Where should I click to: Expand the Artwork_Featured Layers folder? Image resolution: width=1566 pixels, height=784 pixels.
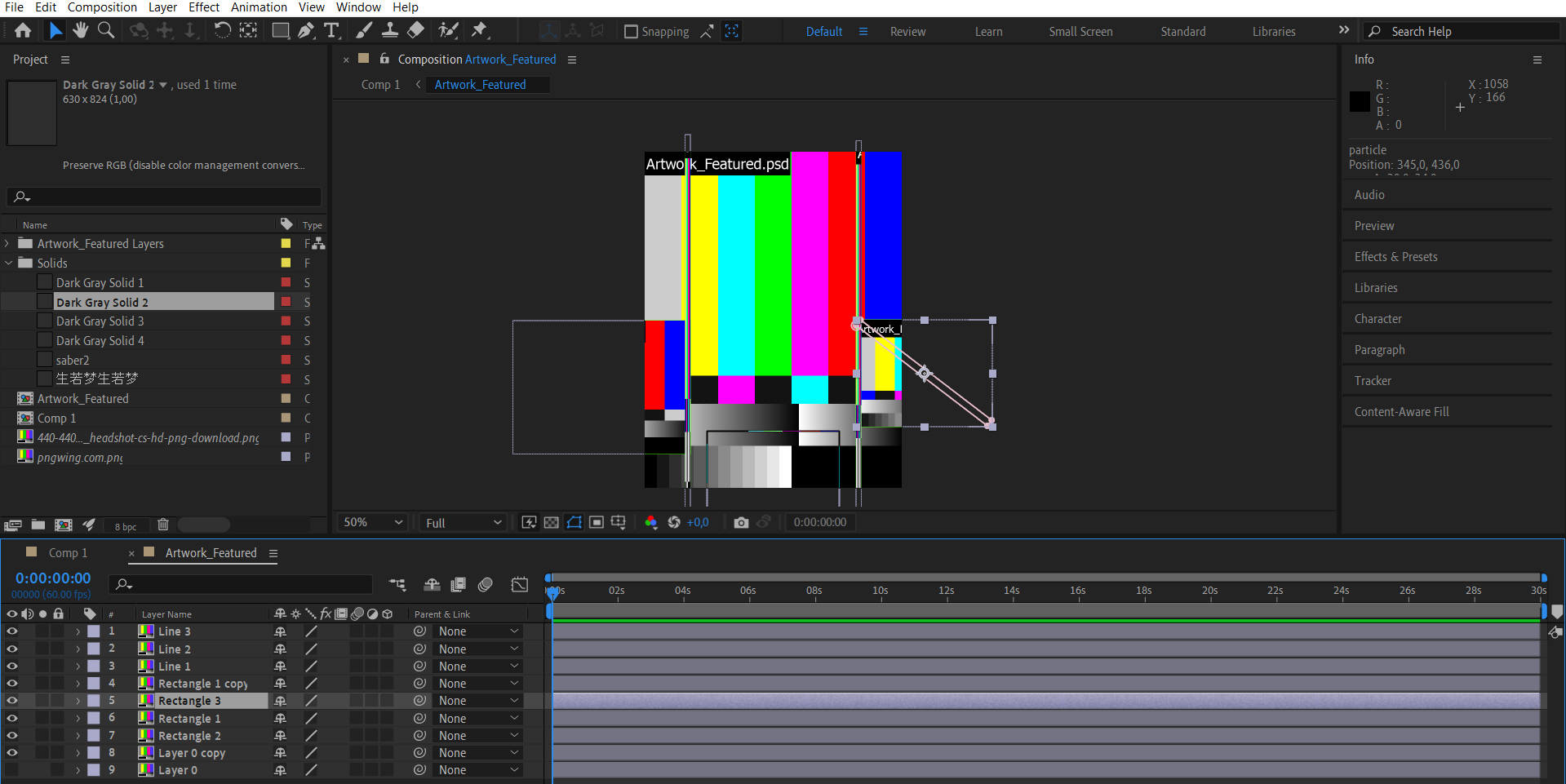click(7, 243)
